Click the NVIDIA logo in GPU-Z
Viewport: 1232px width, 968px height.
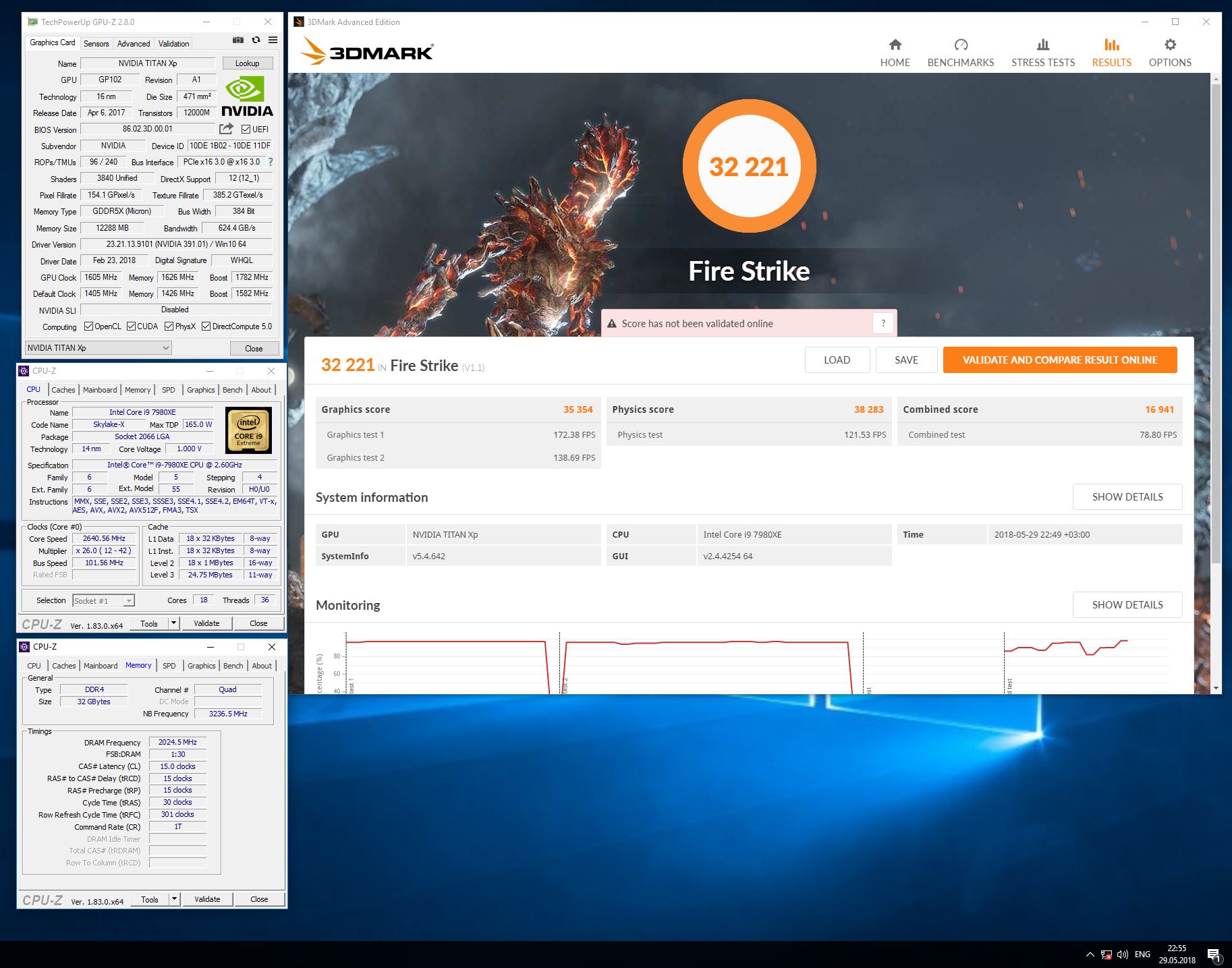pyautogui.click(x=247, y=96)
